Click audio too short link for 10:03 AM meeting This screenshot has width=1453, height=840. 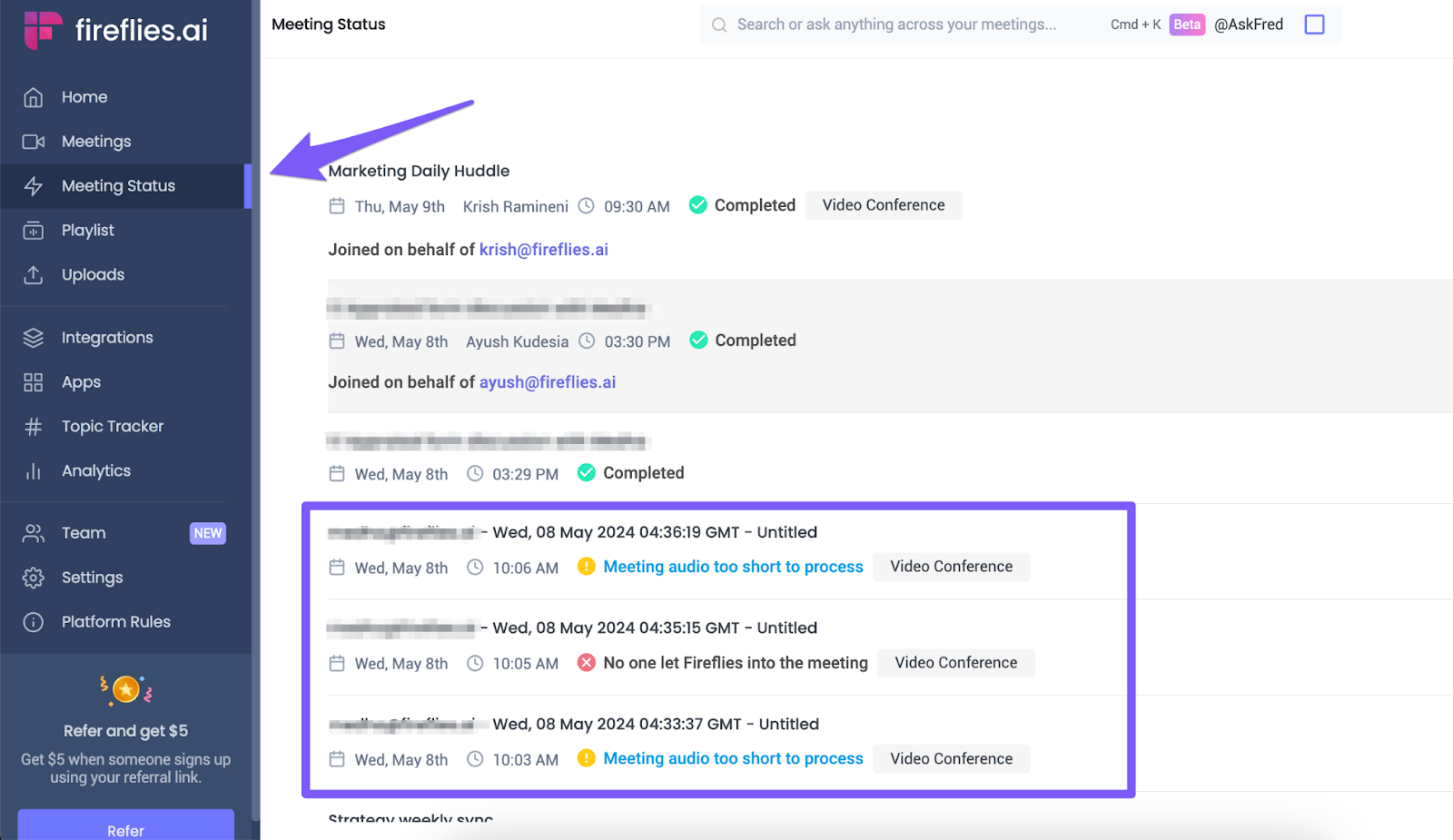(733, 758)
